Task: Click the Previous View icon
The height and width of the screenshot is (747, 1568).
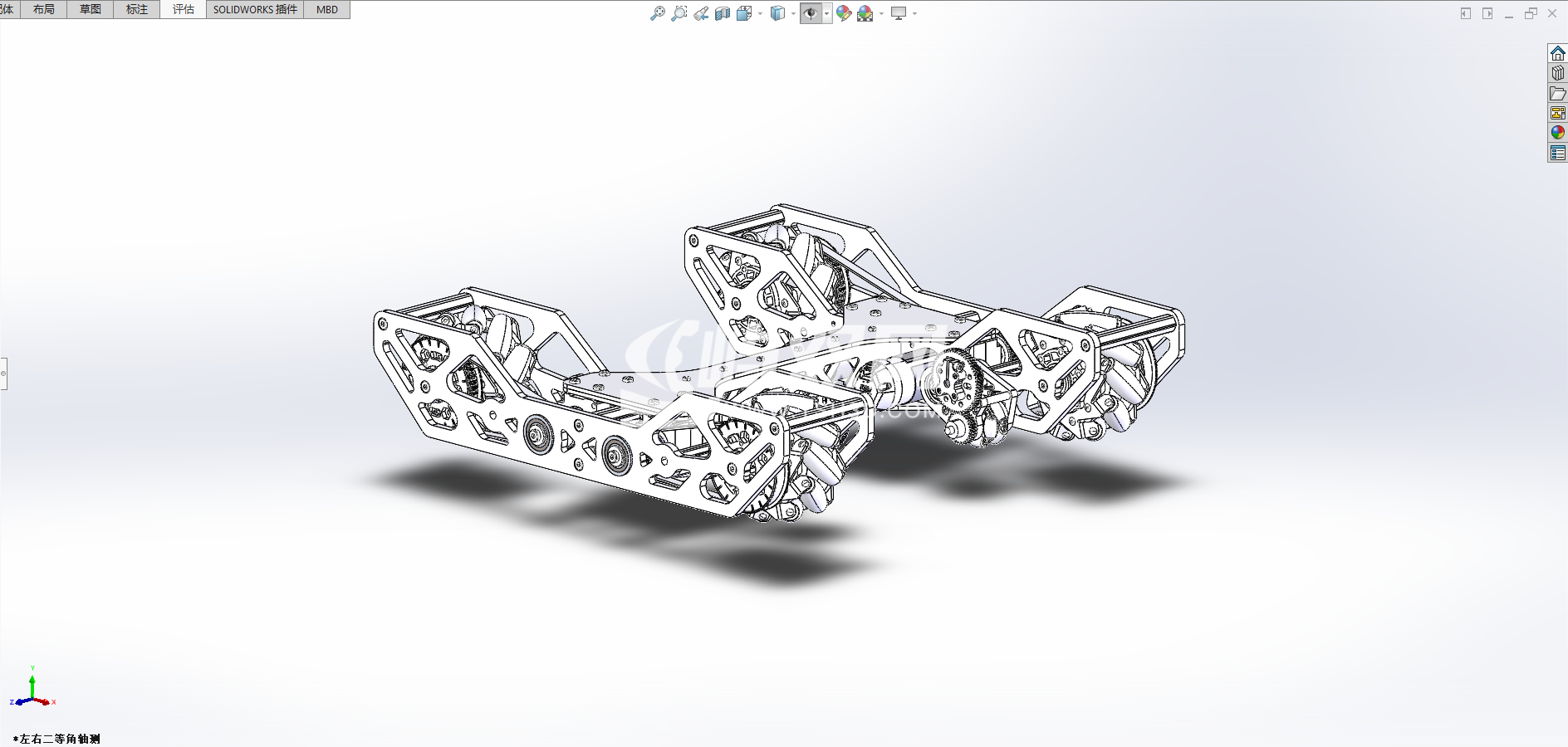Action: [701, 13]
